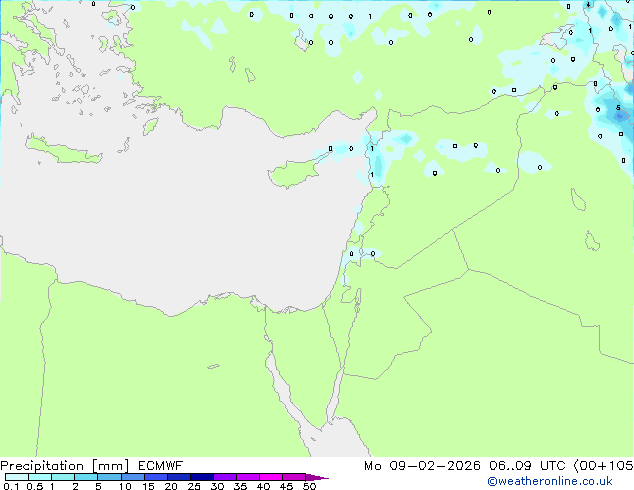Click the island of Crete on the map
Image resolution: width=634 pixels, height=490 pixels.
pos(63,151)
